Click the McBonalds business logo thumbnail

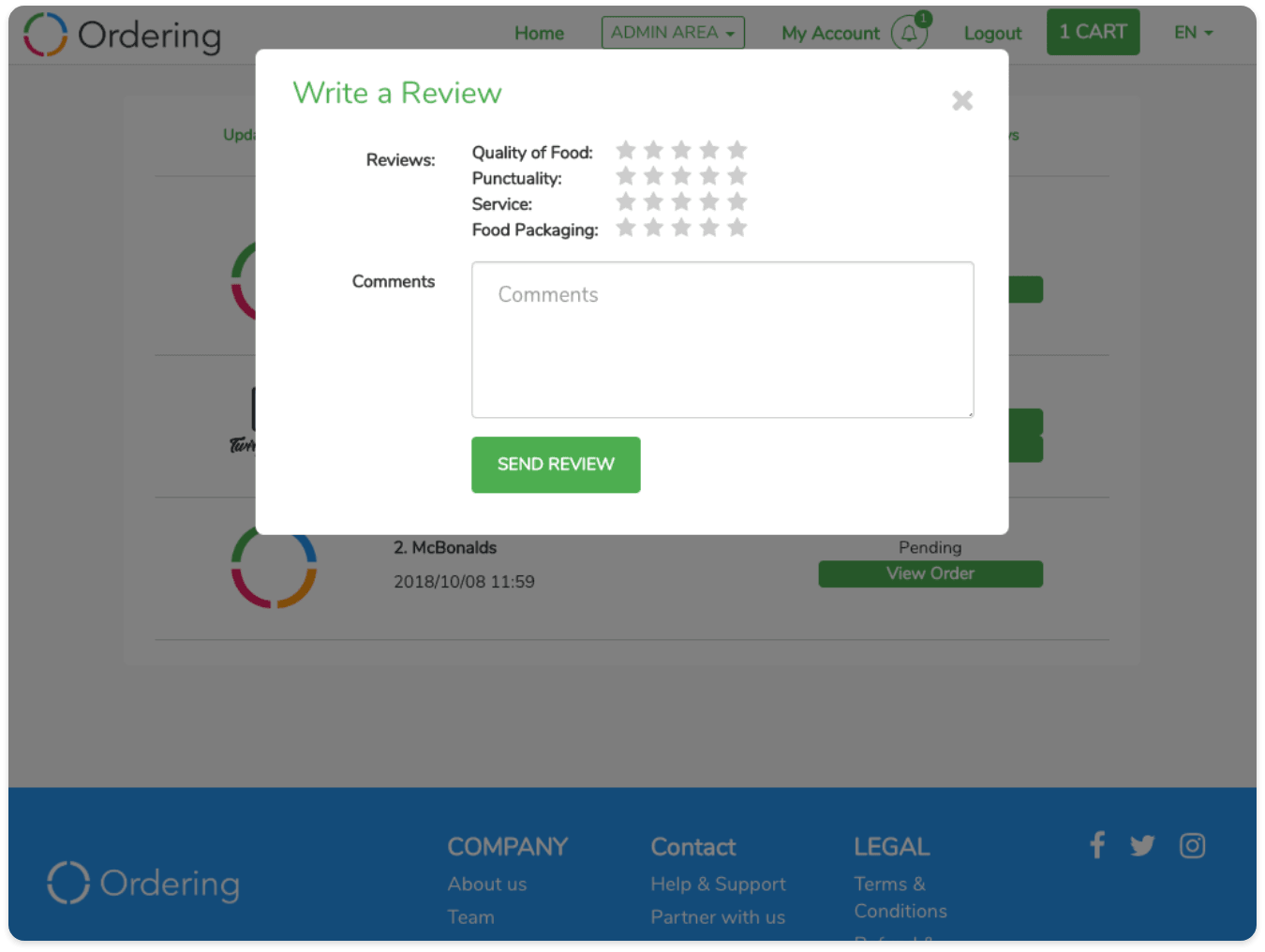[274, 569]
